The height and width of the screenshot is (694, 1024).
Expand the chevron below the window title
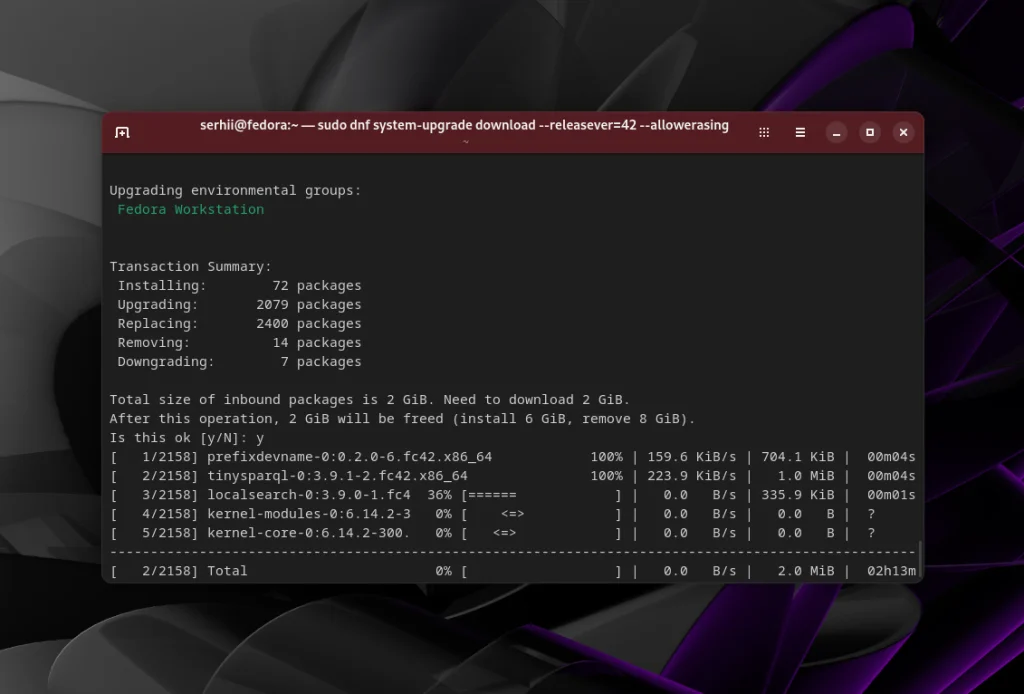point(465,142)
